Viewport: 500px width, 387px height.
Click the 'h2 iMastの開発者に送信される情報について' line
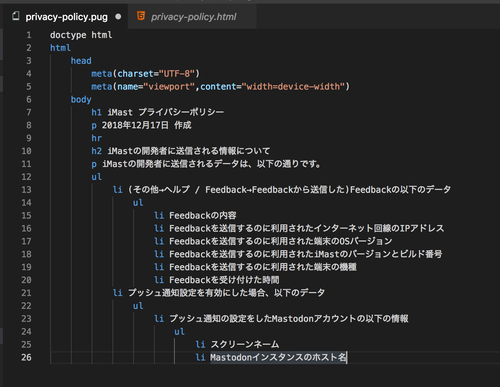(x=181, y=151)
